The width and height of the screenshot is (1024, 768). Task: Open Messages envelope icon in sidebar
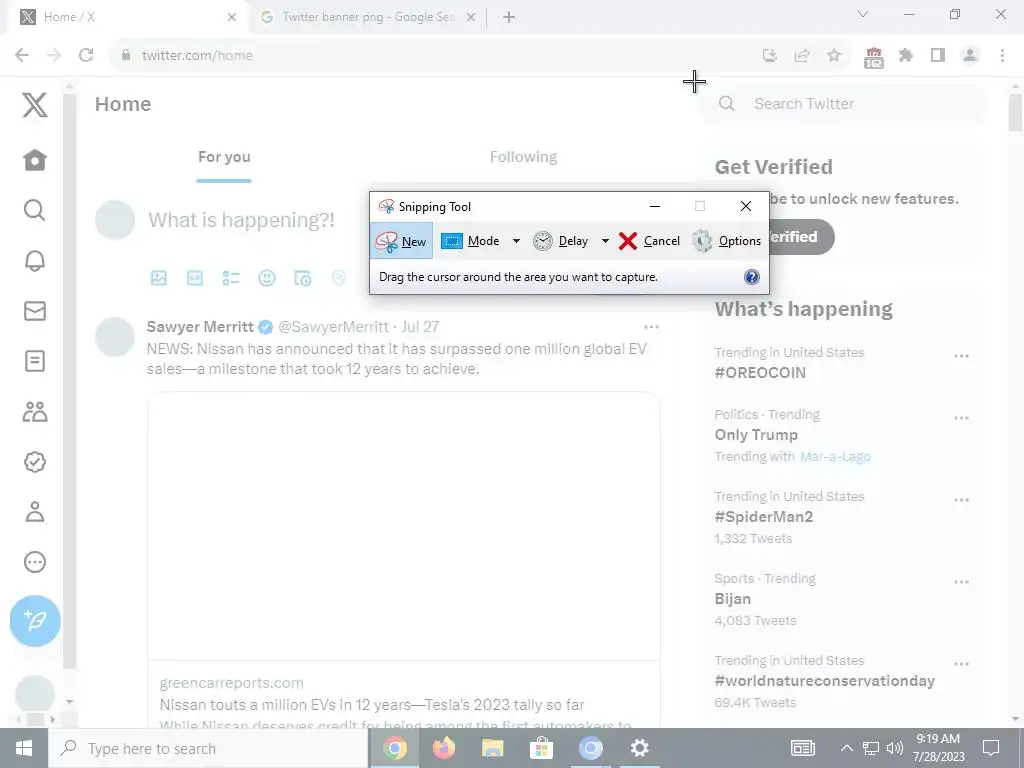click(35, 311)
